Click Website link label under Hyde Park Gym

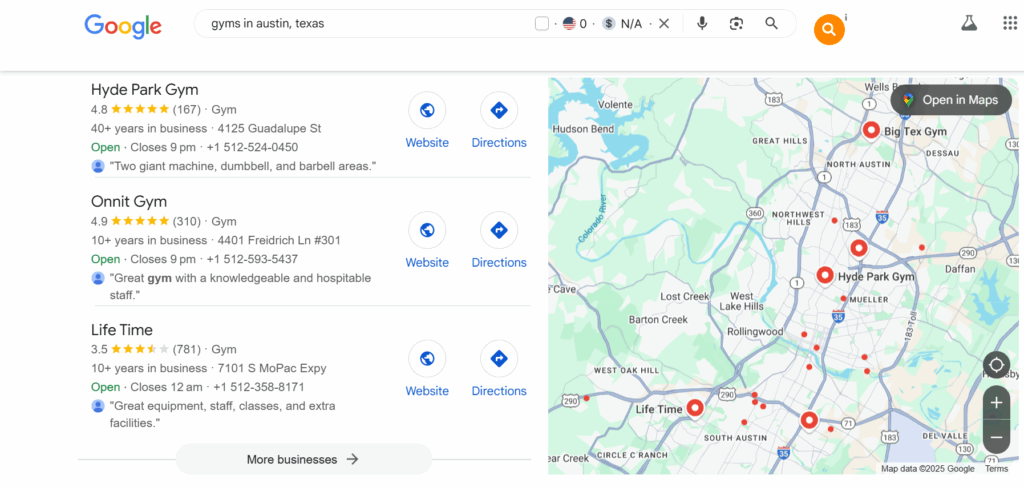tap(427, 142)
